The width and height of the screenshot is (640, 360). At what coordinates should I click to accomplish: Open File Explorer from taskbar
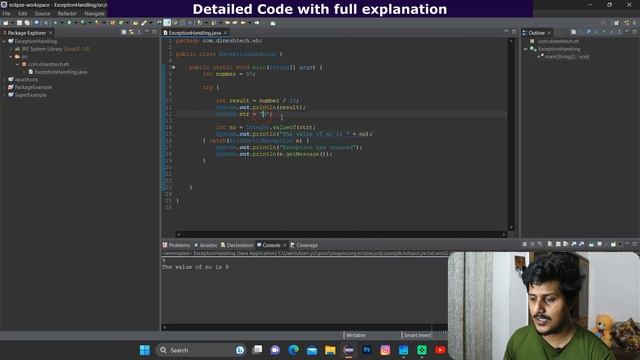330,350
